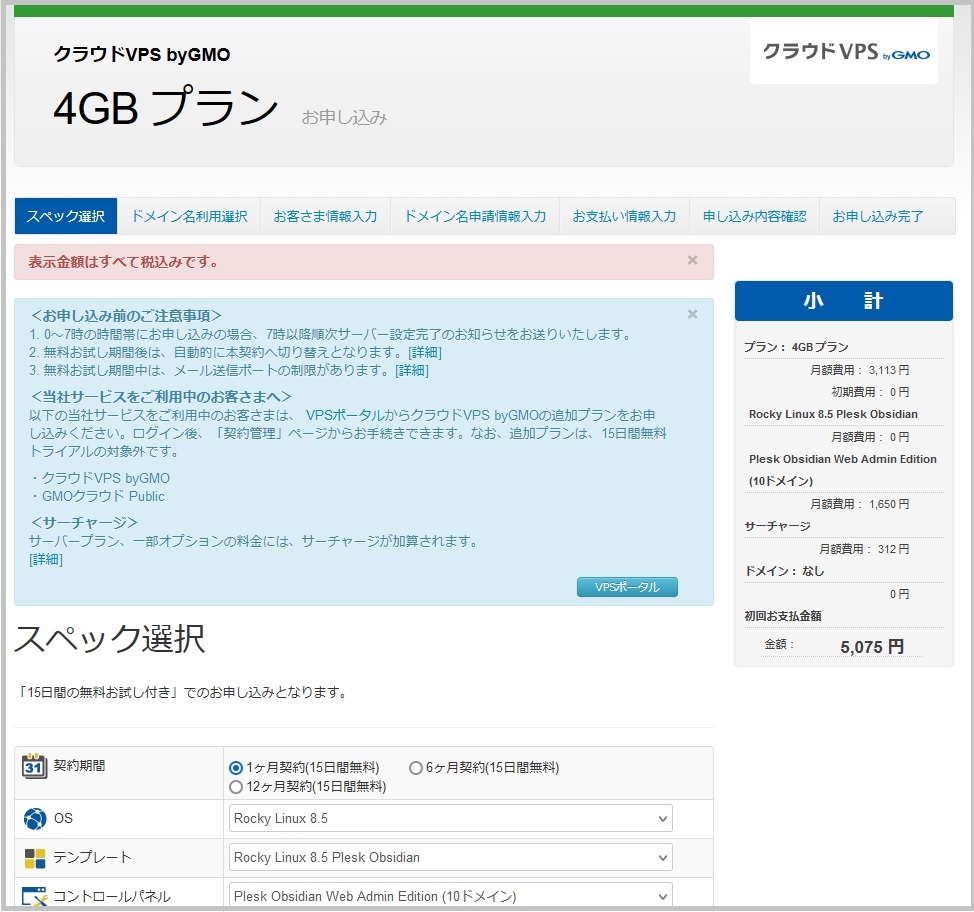Click the クラウドVPS byGMO logo

tap(845, 52)
